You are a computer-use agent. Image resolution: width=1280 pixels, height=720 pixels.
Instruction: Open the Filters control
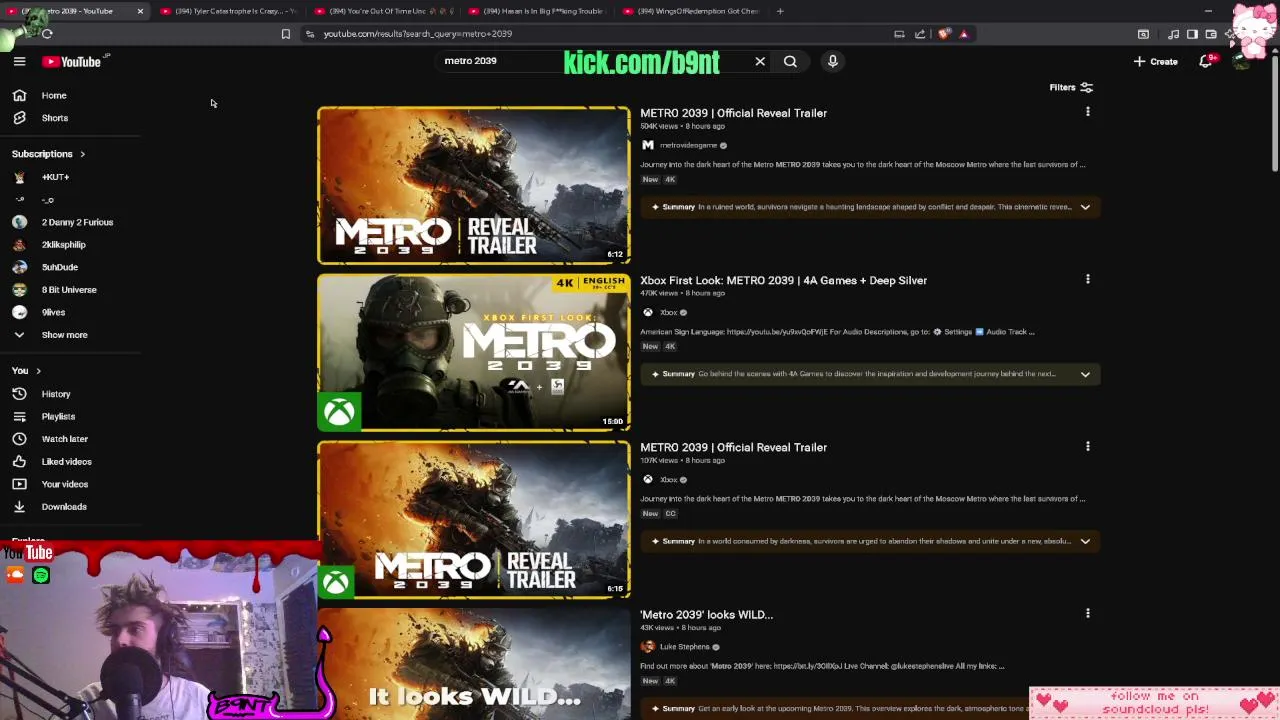tap(1071, 87)
